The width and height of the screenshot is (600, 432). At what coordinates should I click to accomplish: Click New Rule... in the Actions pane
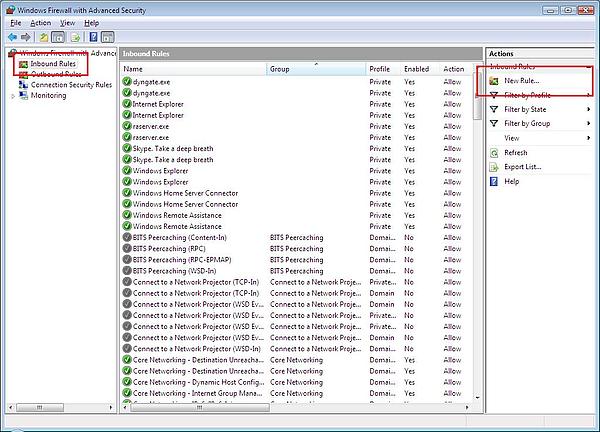pos(522,81)
